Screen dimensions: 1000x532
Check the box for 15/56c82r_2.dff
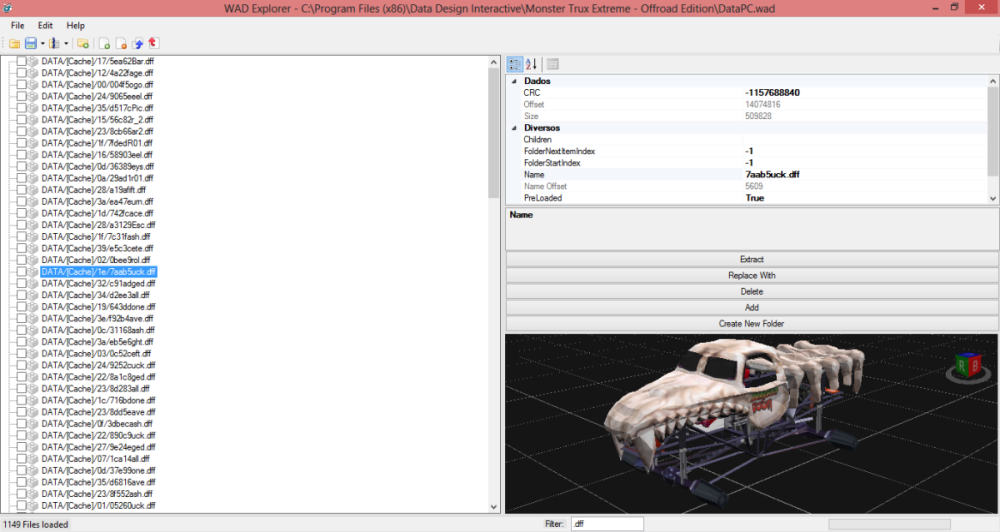pyautogui.click(x=22, y=119)
